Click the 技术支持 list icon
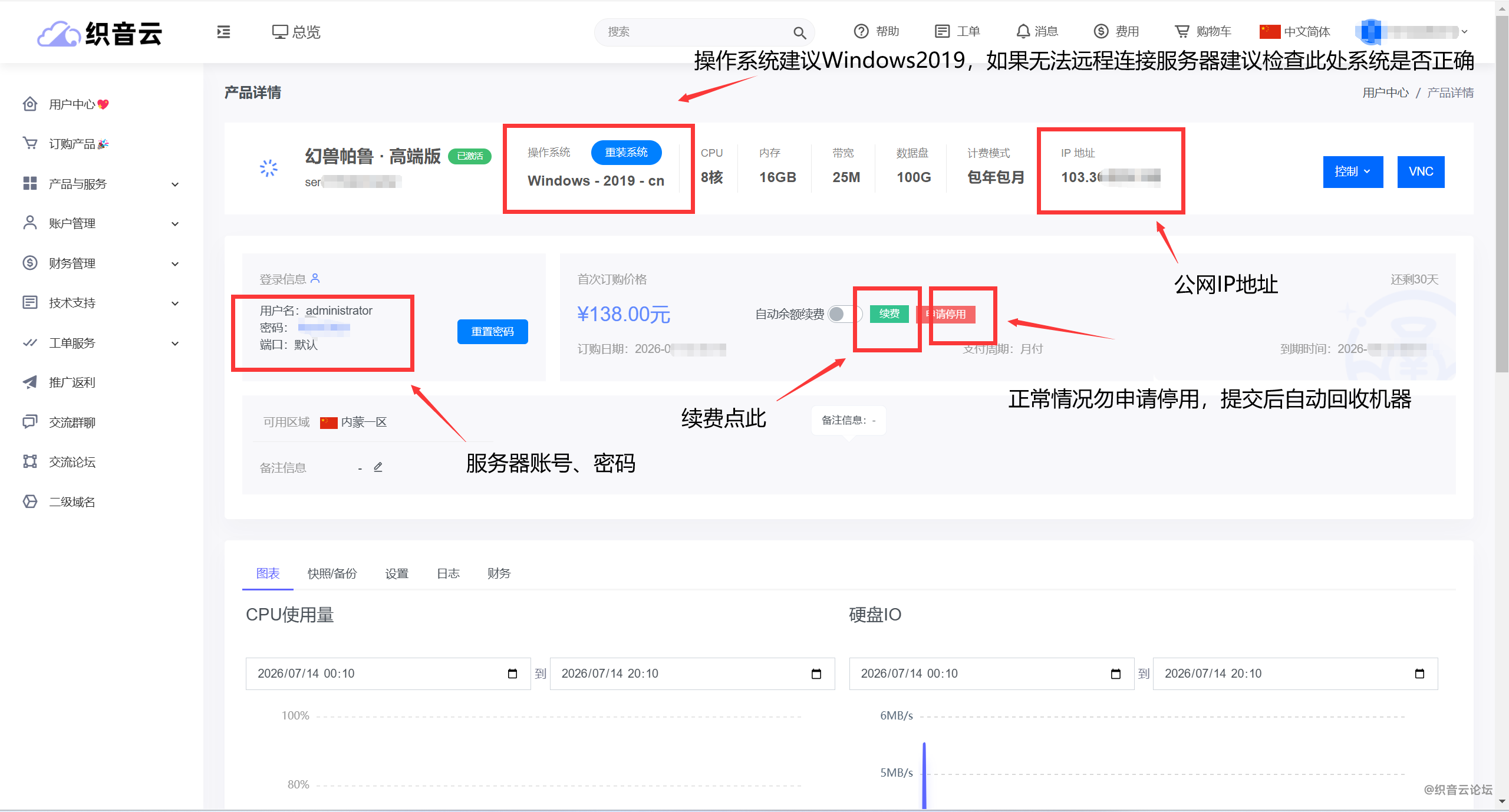This screenshot has width=1509, height=812. (x=30, y=302)
